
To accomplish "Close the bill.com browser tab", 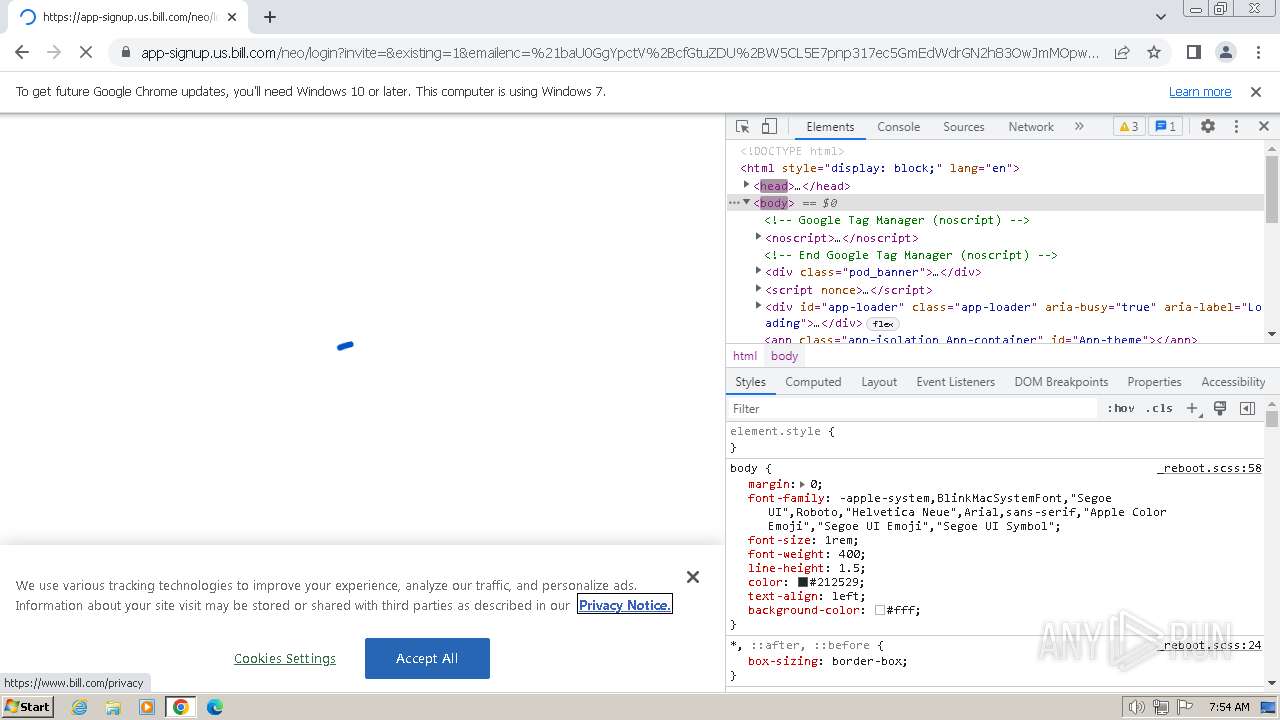I will [x=232, y=17].
